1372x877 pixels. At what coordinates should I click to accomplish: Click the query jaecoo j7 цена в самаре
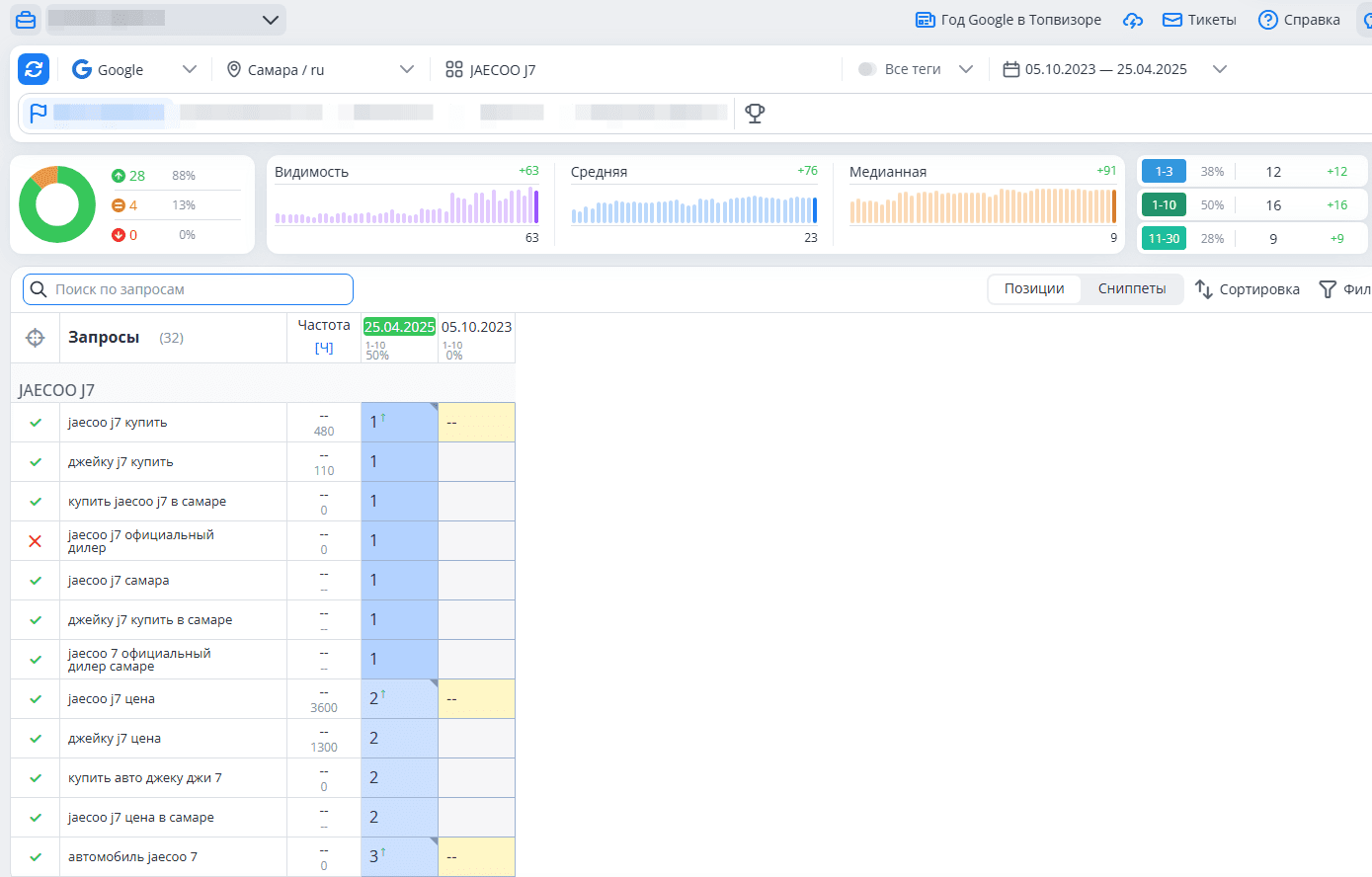pos(141,818)
